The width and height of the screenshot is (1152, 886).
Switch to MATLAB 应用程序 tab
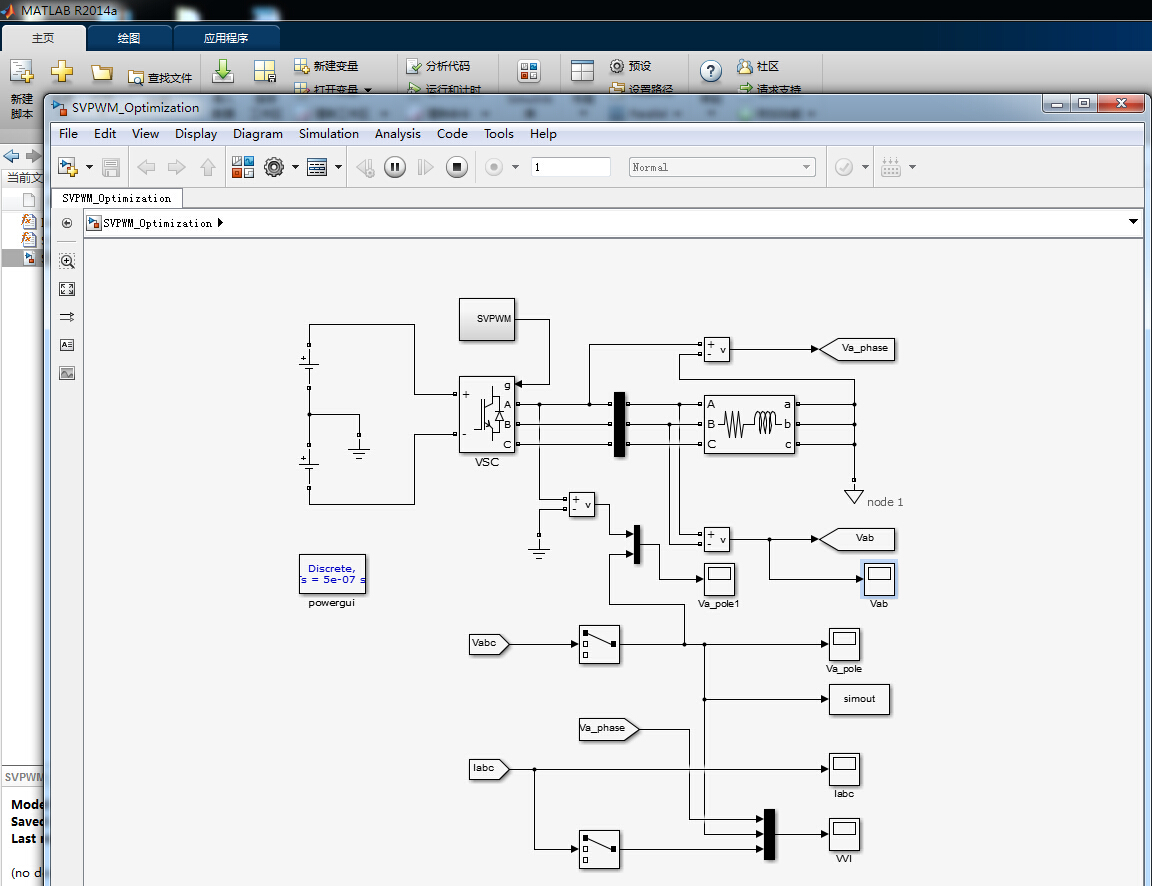click(226, 38)
